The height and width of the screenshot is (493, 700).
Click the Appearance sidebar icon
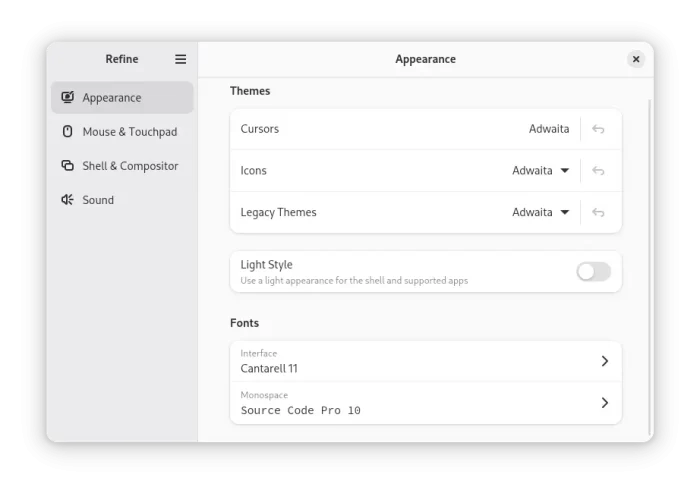[x=67, y=97]
